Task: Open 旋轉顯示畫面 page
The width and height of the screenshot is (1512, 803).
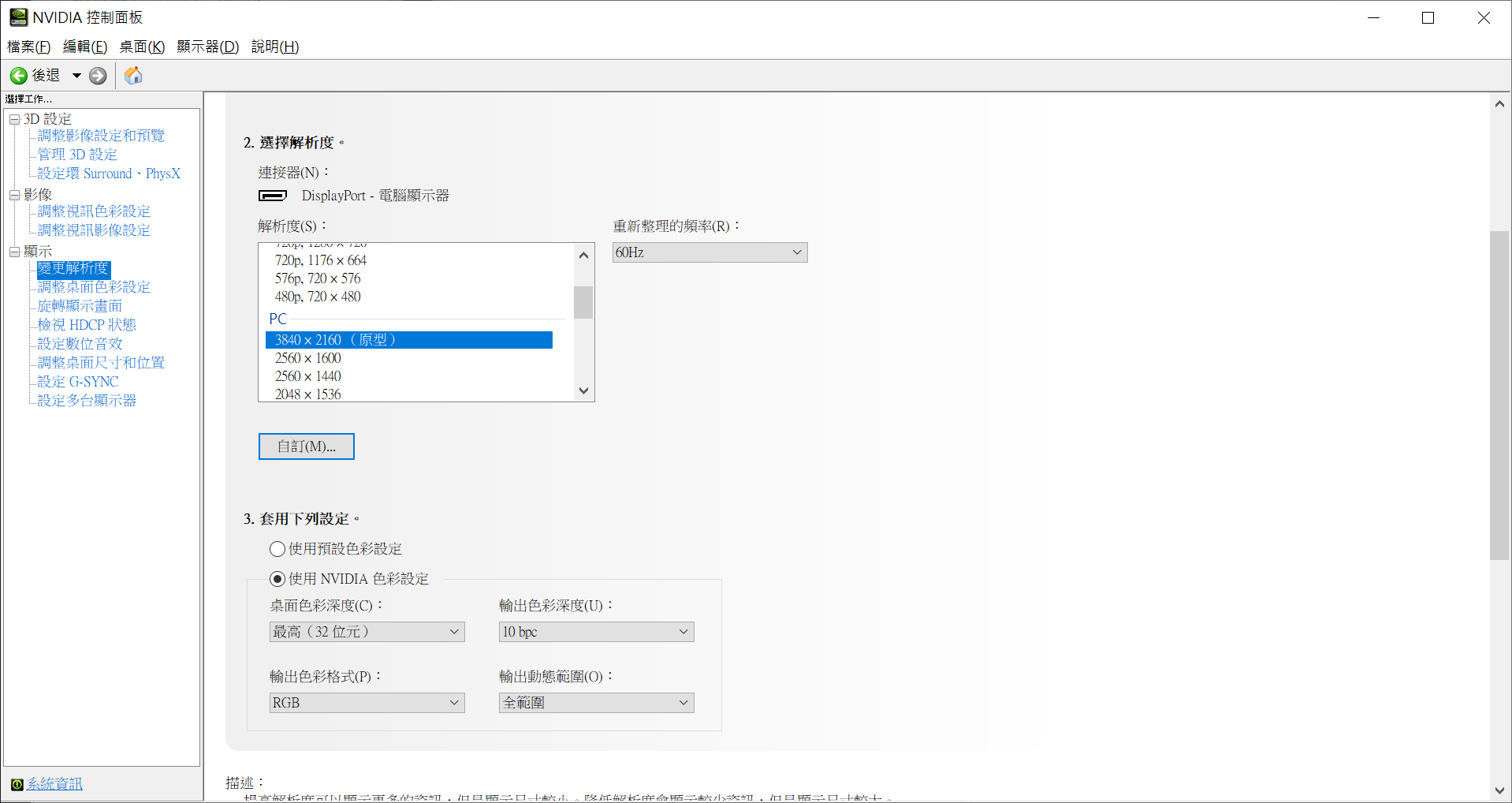Action: [x=80, y=306]
